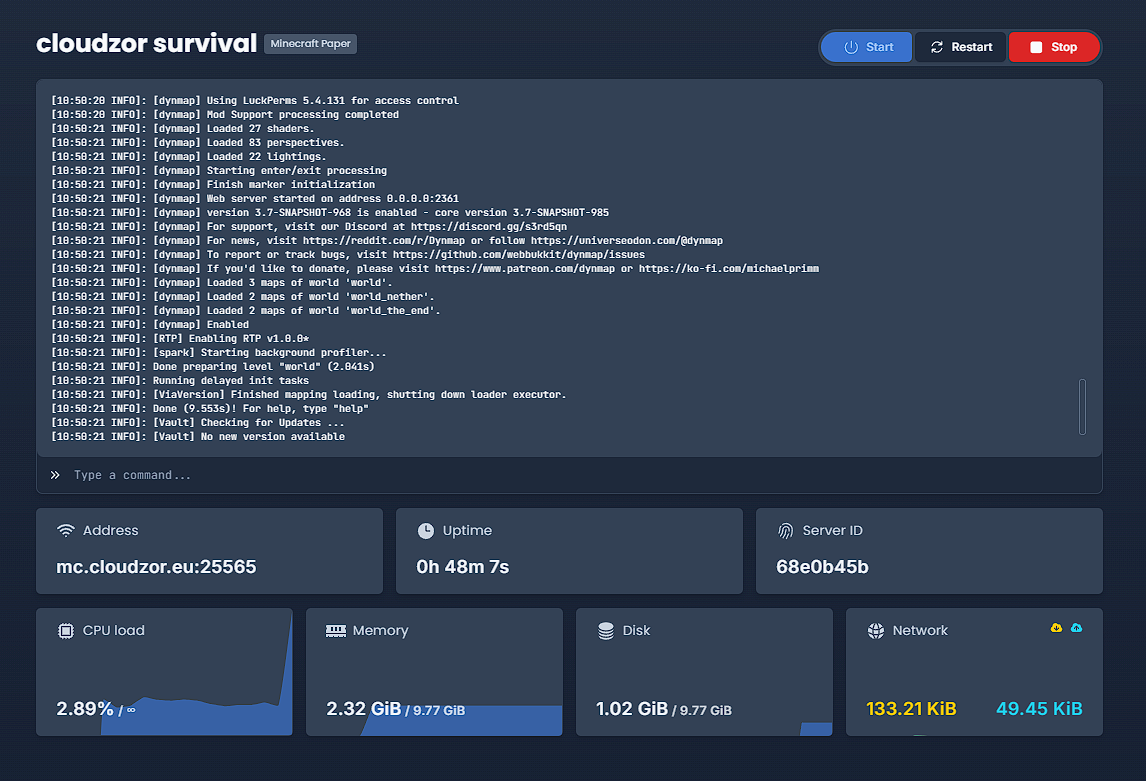Click the 'Disk' card label

coord(637,630)
